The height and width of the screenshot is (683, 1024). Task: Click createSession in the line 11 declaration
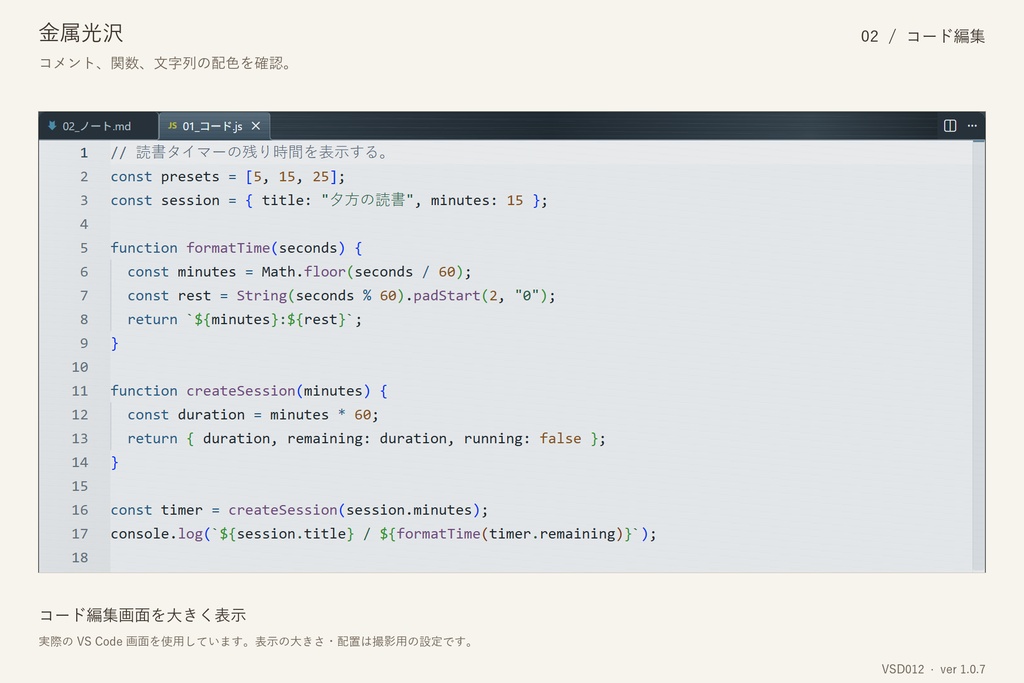click(241, 391)
